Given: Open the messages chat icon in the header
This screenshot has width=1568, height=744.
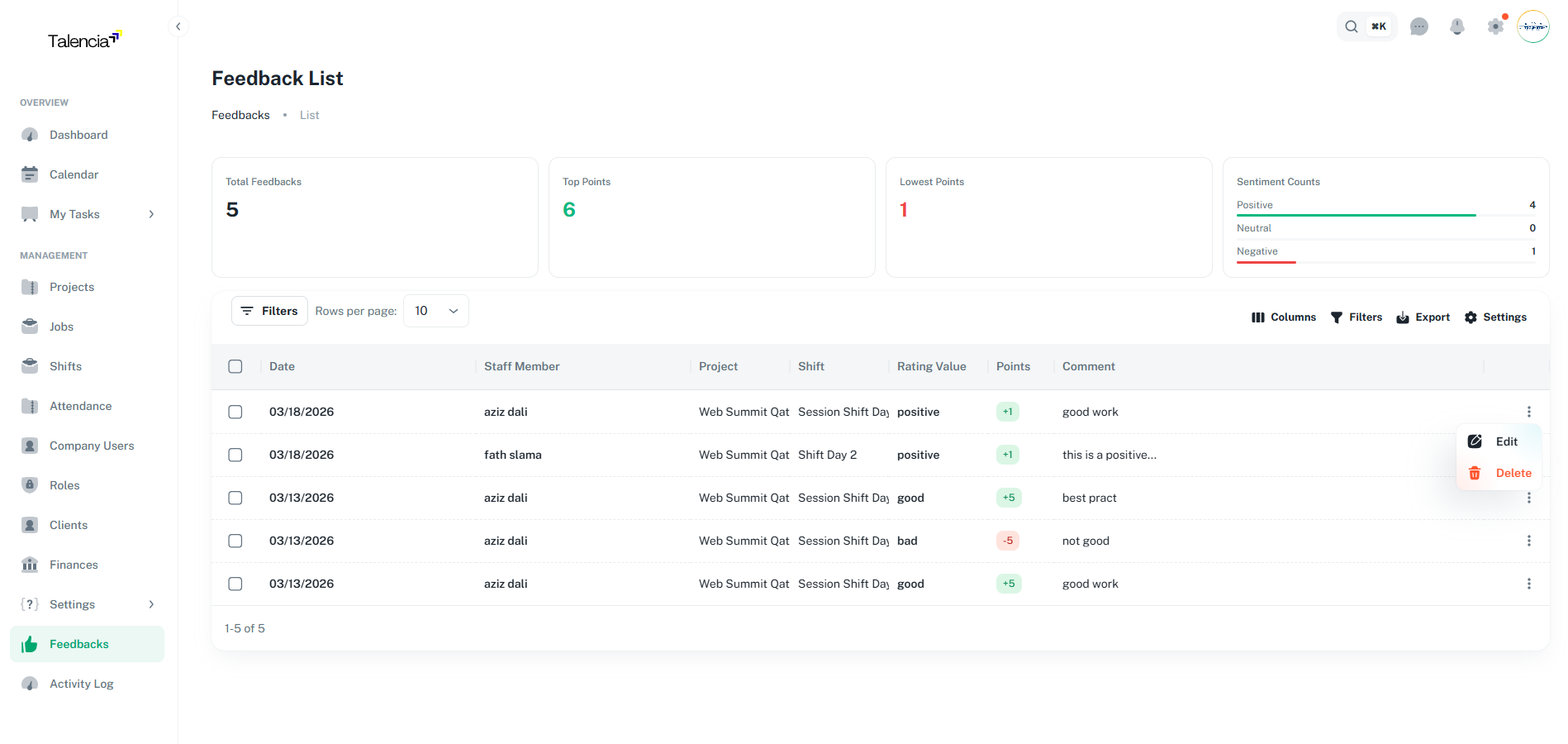Looking at the screenshot, I should (1419, 26).
